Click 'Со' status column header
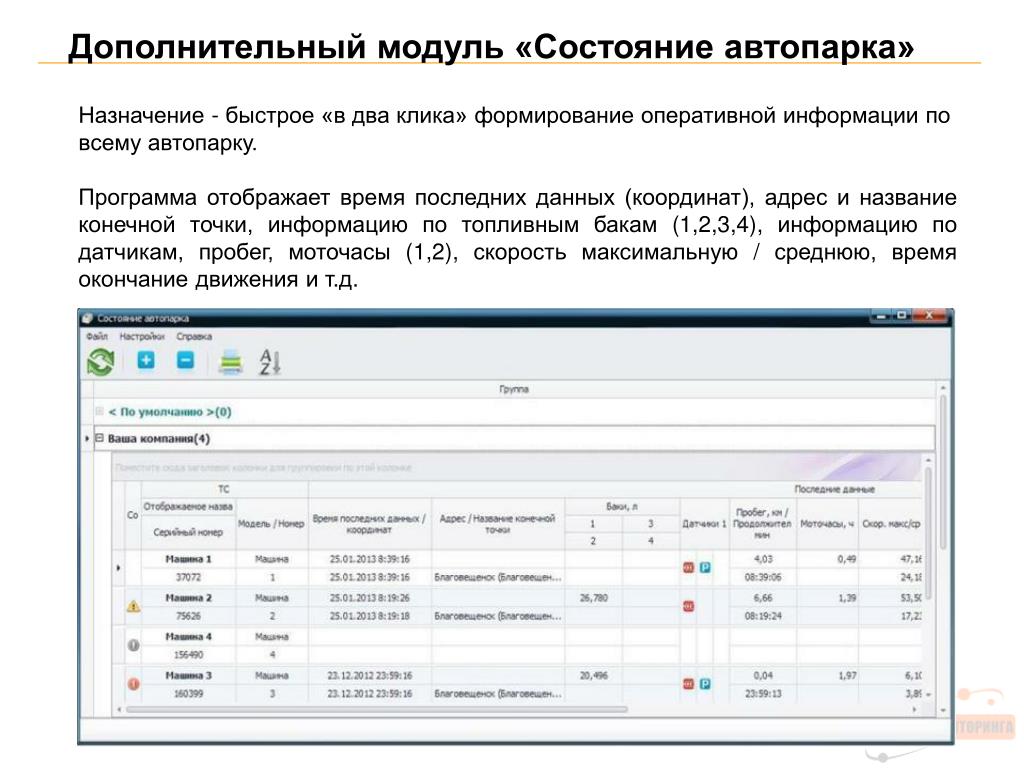The image size is (1024, 768). pyautogui.click(x=133, y=515)
